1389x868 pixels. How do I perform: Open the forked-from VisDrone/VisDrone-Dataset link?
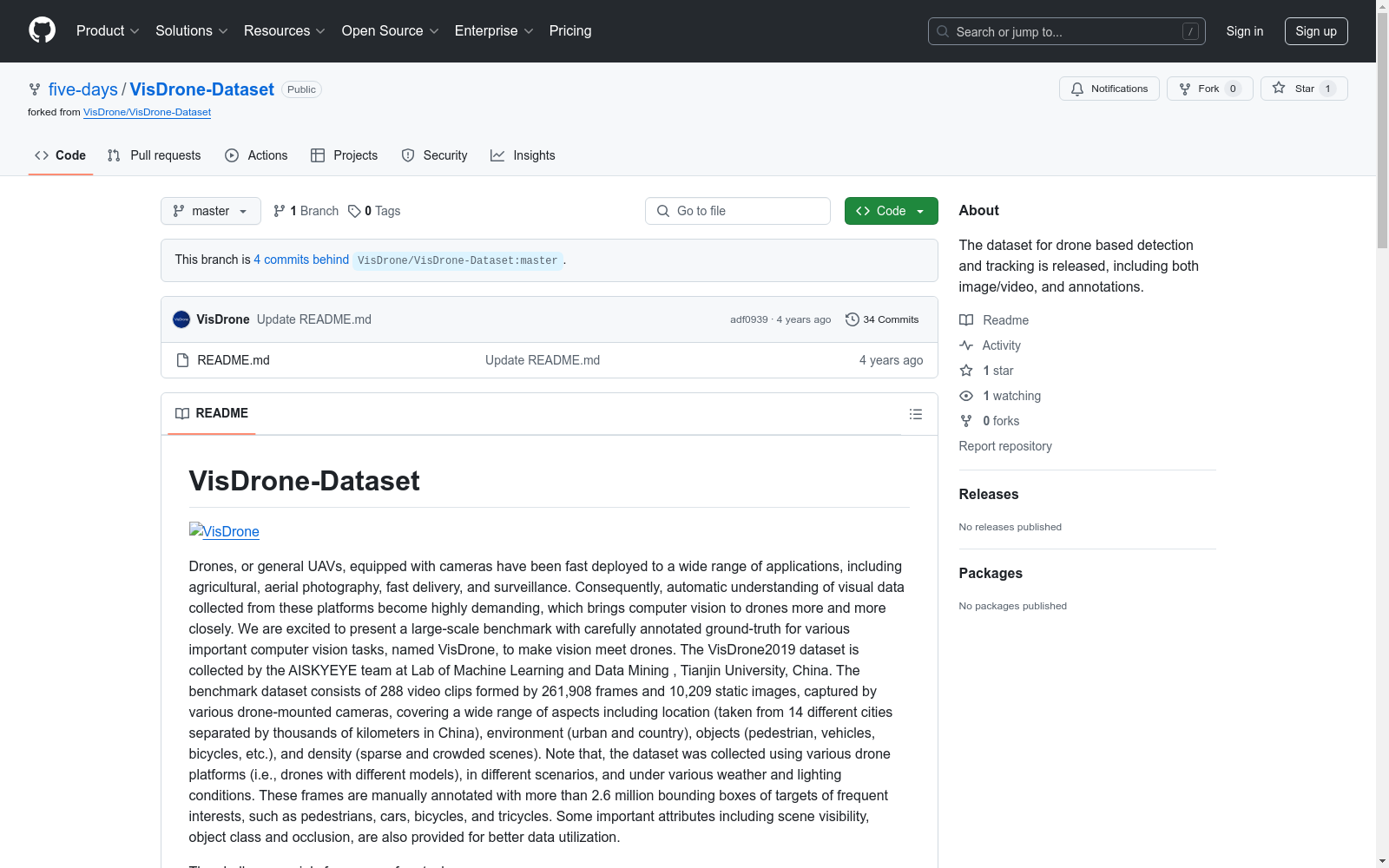[148, 112]
